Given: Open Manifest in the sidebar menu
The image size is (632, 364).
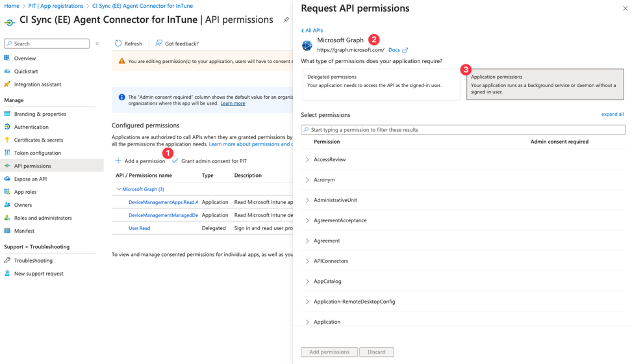Looking at the screenshot, I should click(24, 231).
